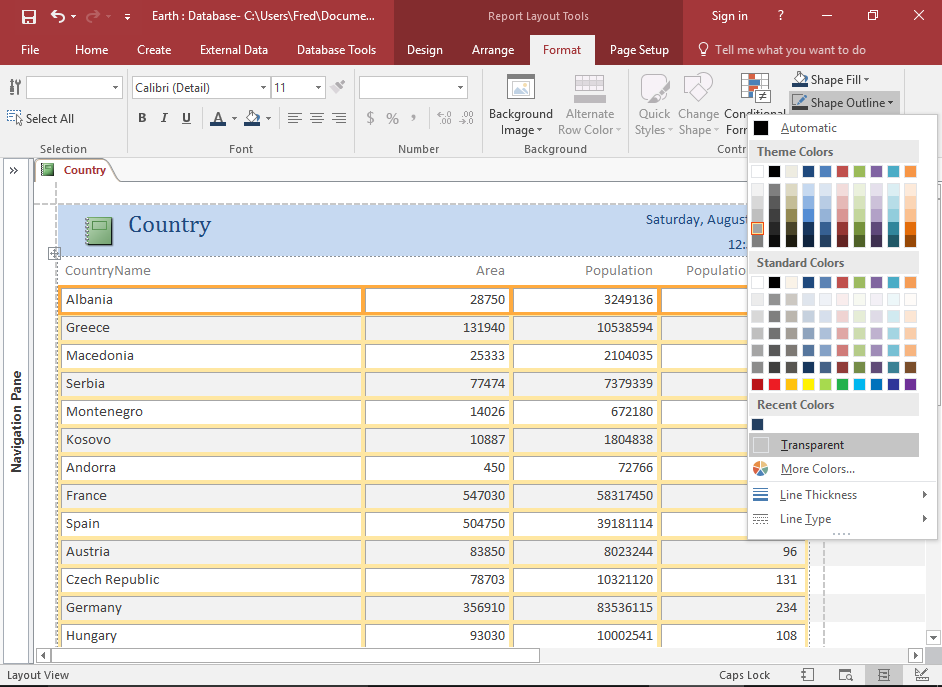Click the Format Painter icon

[337, 87]
